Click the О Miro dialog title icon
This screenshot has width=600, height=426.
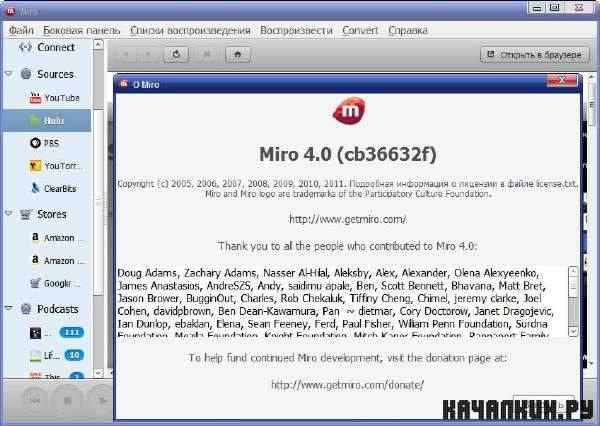[124, 84]
